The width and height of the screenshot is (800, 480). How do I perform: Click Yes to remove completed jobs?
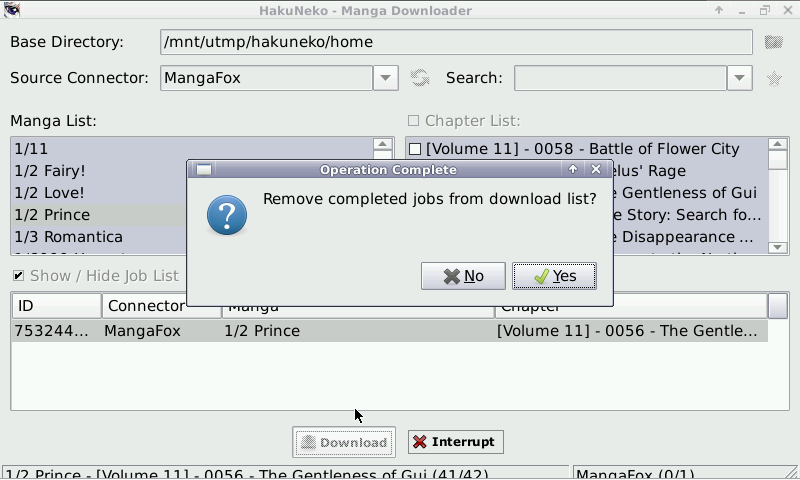point(555,276)
